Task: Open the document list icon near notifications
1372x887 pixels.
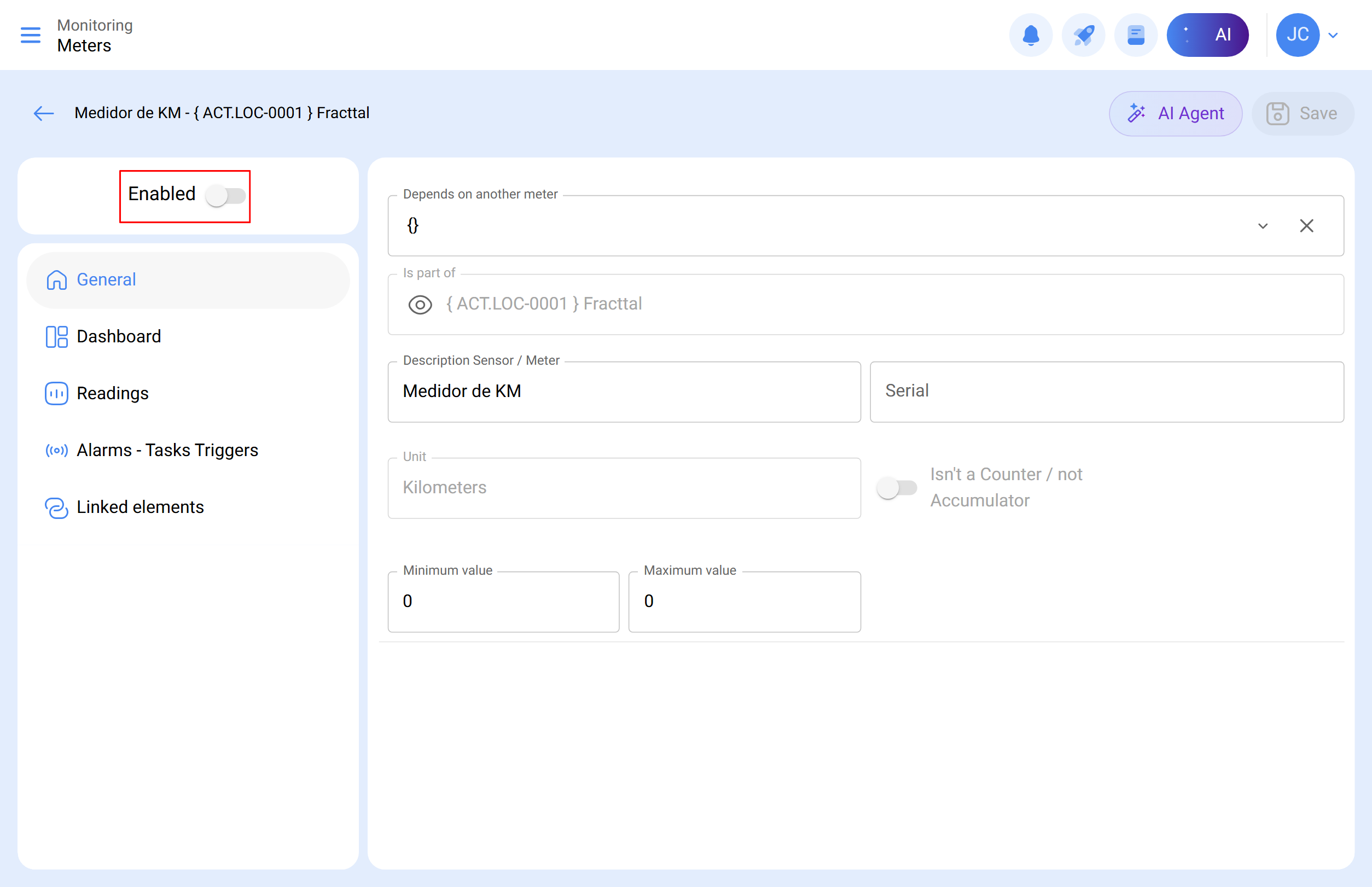Action: (x=1135, y=34)
